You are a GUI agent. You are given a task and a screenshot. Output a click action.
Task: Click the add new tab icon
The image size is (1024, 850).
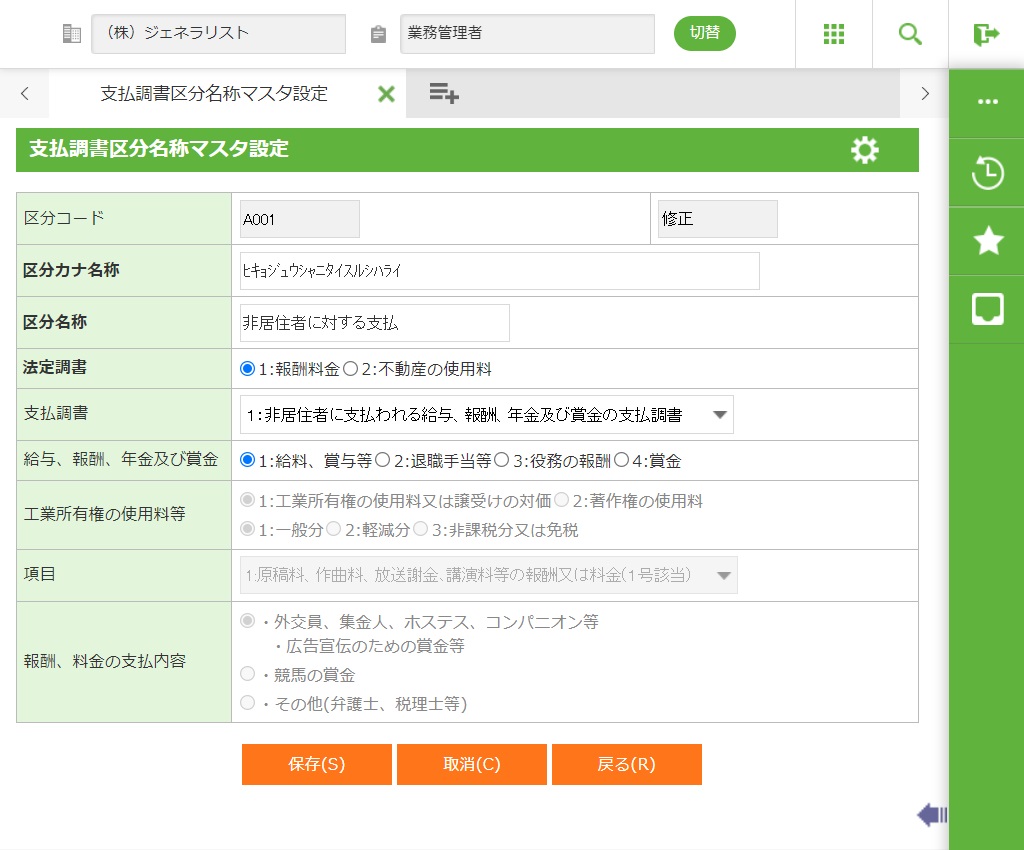[x=443, y=94]
